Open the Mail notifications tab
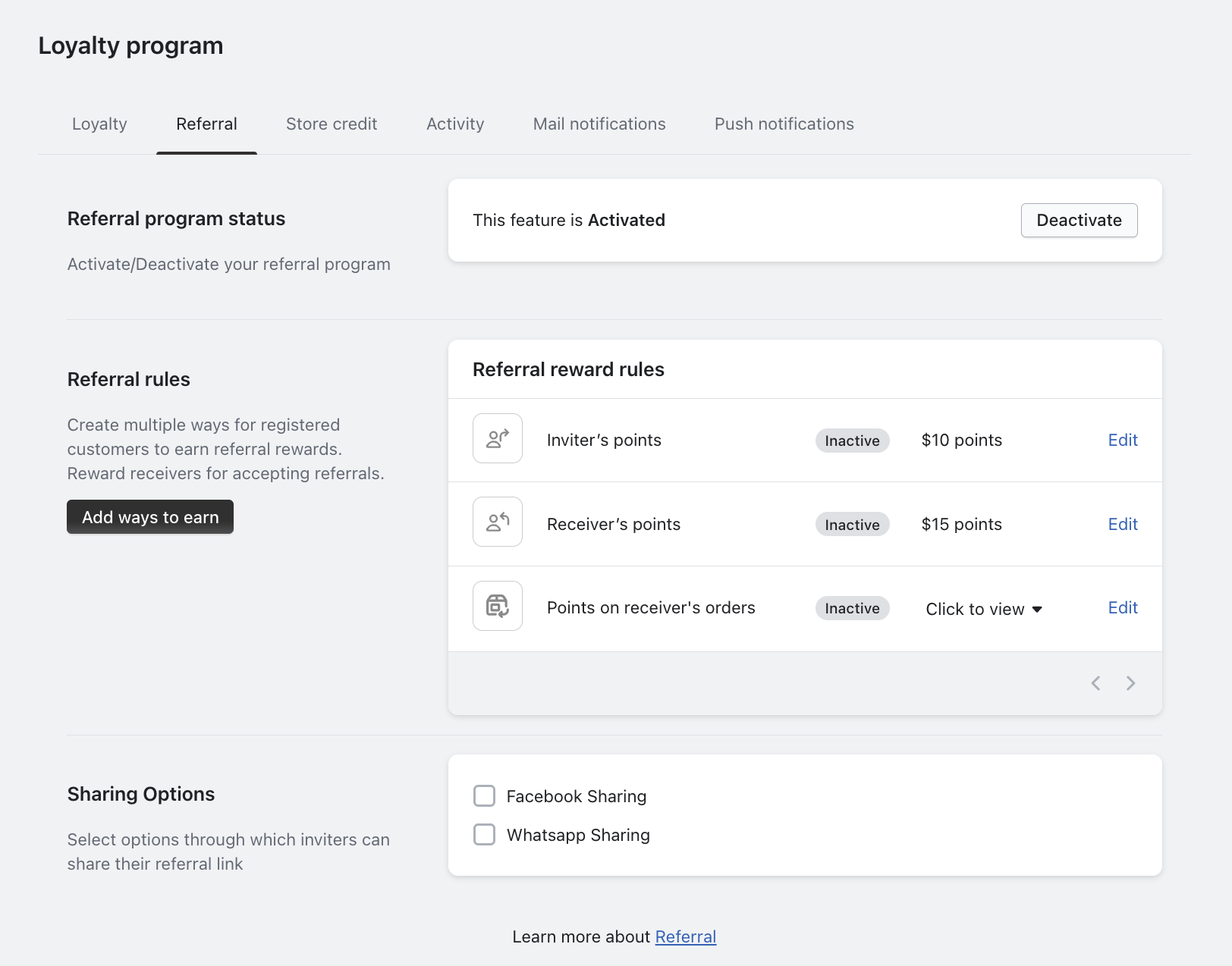 (x=599, y=124)
